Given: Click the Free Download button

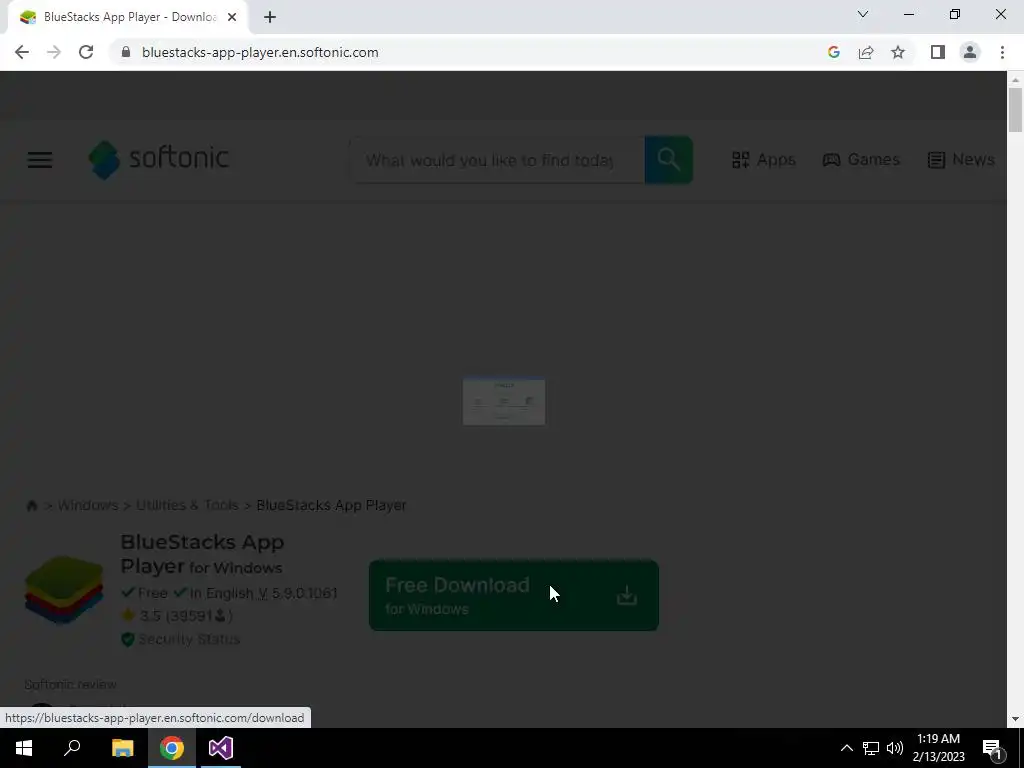Looking at the screenshot, I should coord(513,596).
